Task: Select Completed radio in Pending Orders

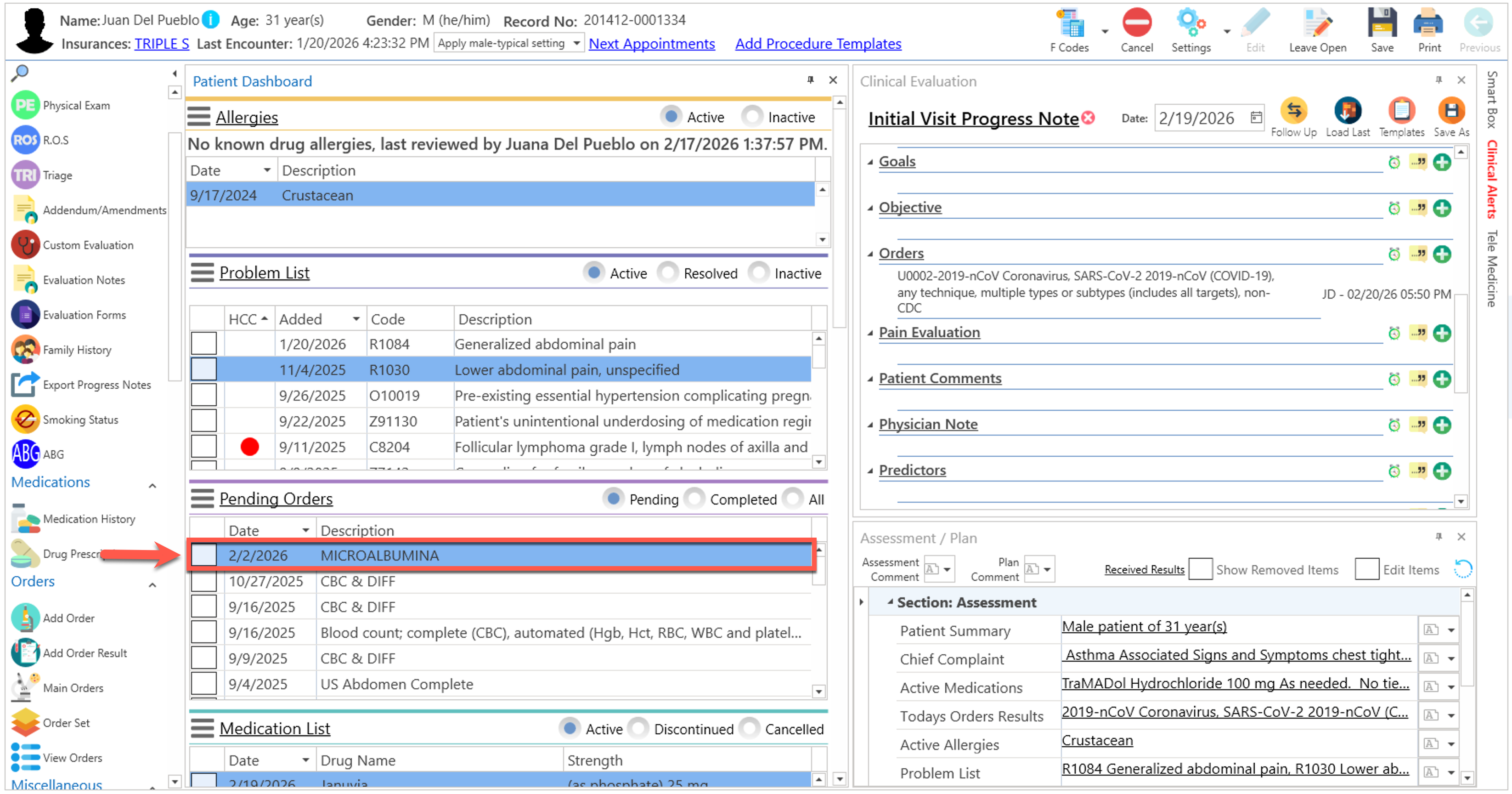Action: coord(695,499)
